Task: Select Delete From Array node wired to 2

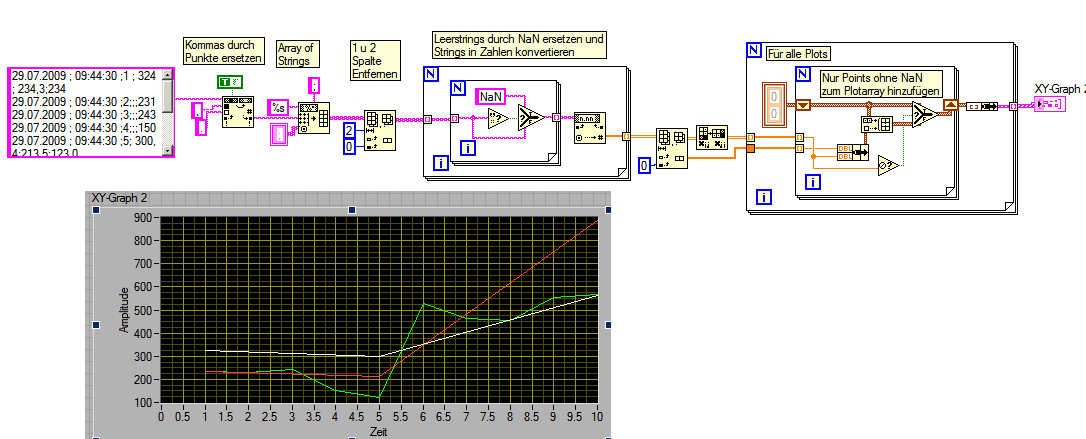Action: 380,129
